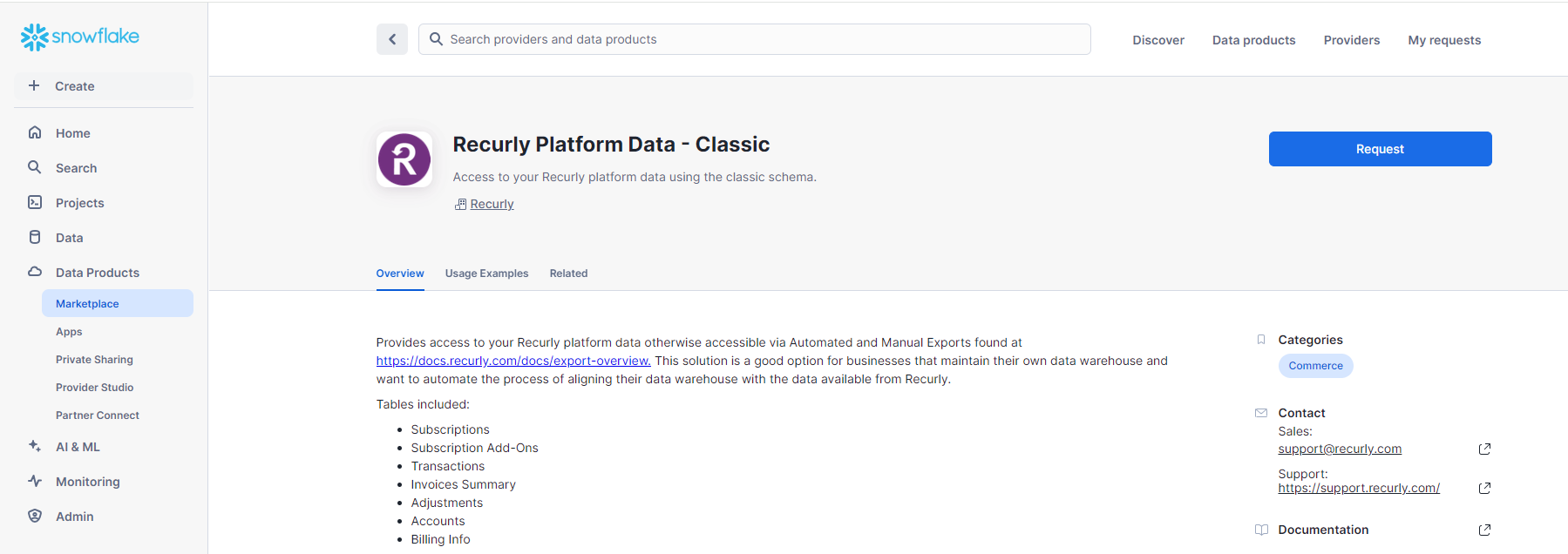The height and width of the screenshot is (554, 1568).
Task: Open the Providers tab
Action: pyautogui.click(x=1352, y=40)
